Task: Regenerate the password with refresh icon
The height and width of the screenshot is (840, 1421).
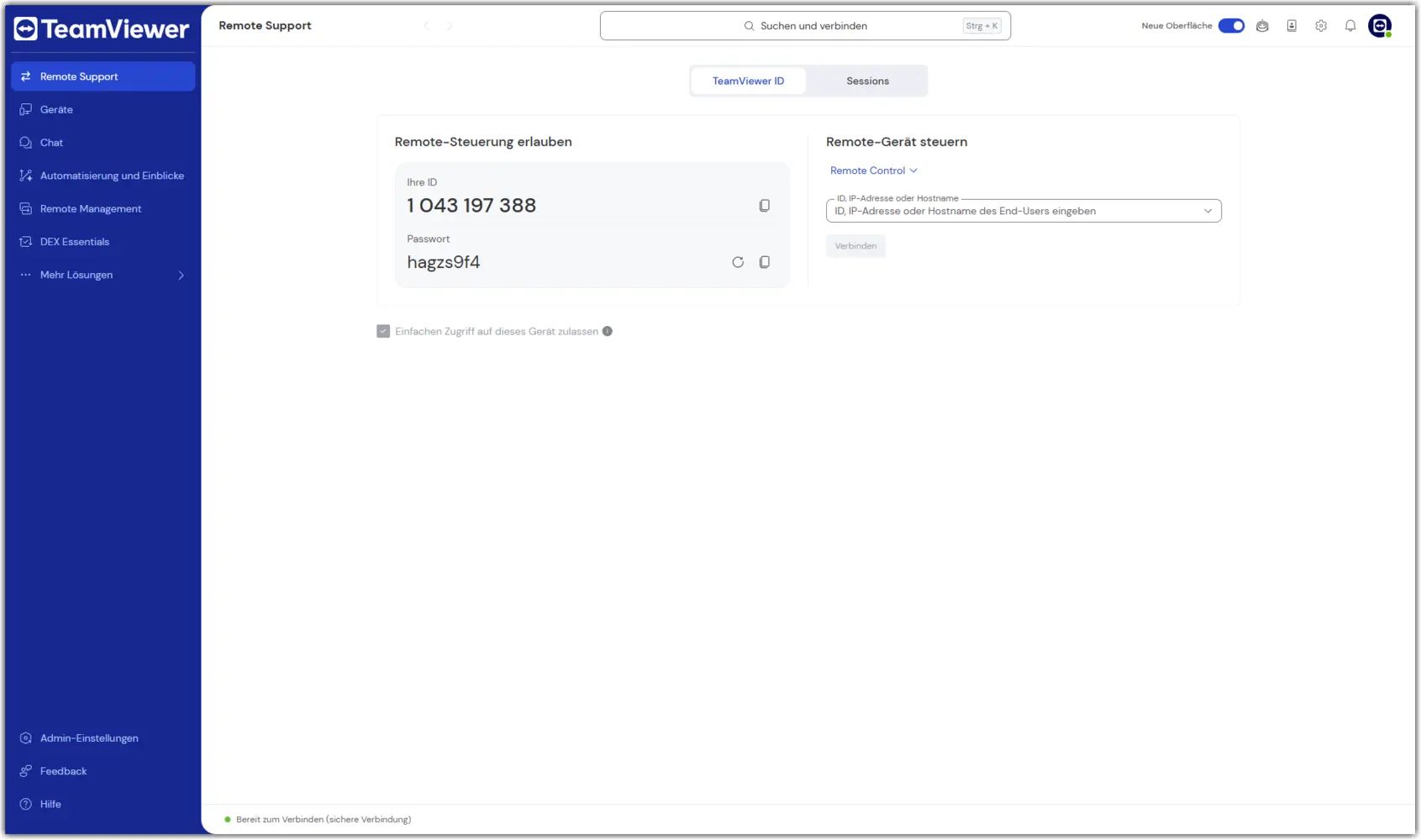Action: 738,262
